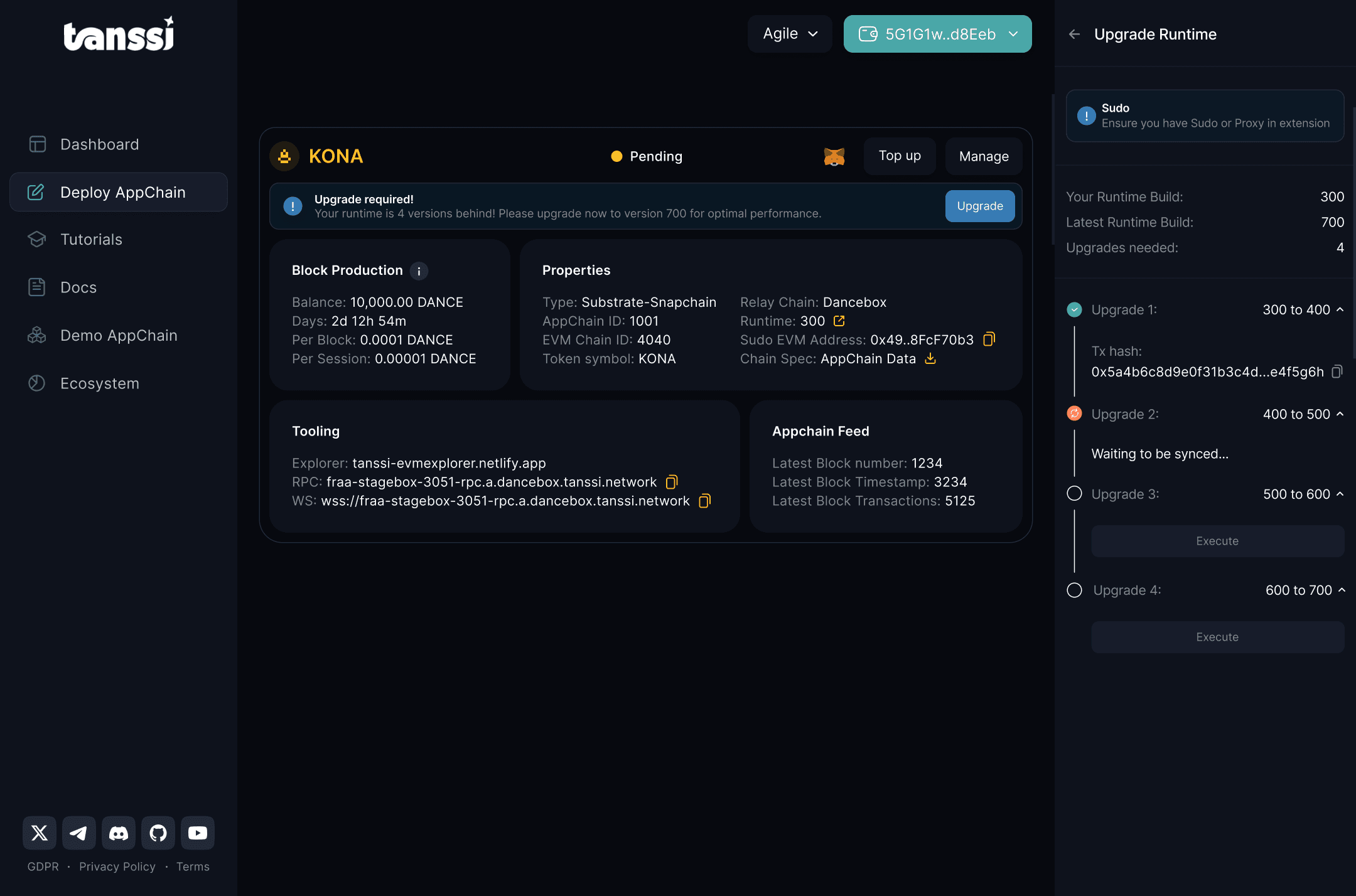Click the MetaMask fox icon

pyautogui.click(x=834, y=156)
